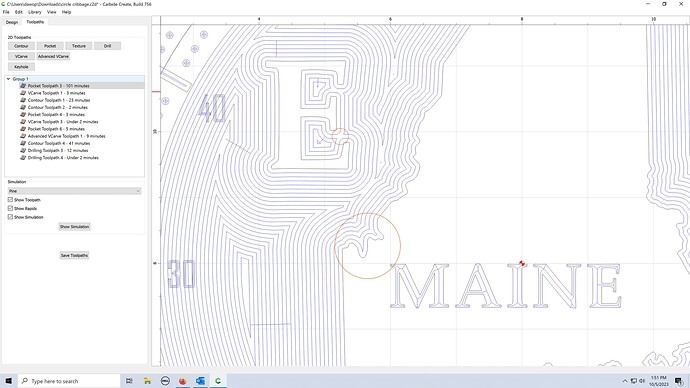The height and width of the screenshot is (388, 690).
Task: Click the Show Simulation button
Action: tap(74, 227)
